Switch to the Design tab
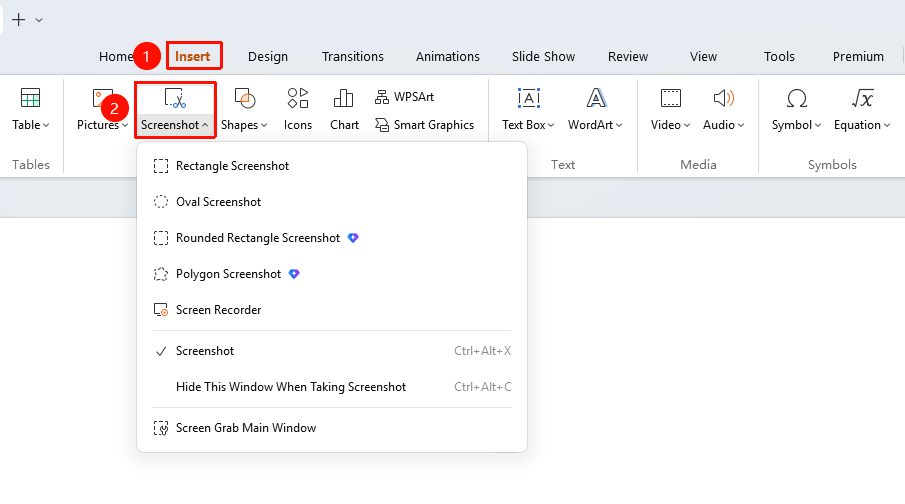 coord(268,57)
